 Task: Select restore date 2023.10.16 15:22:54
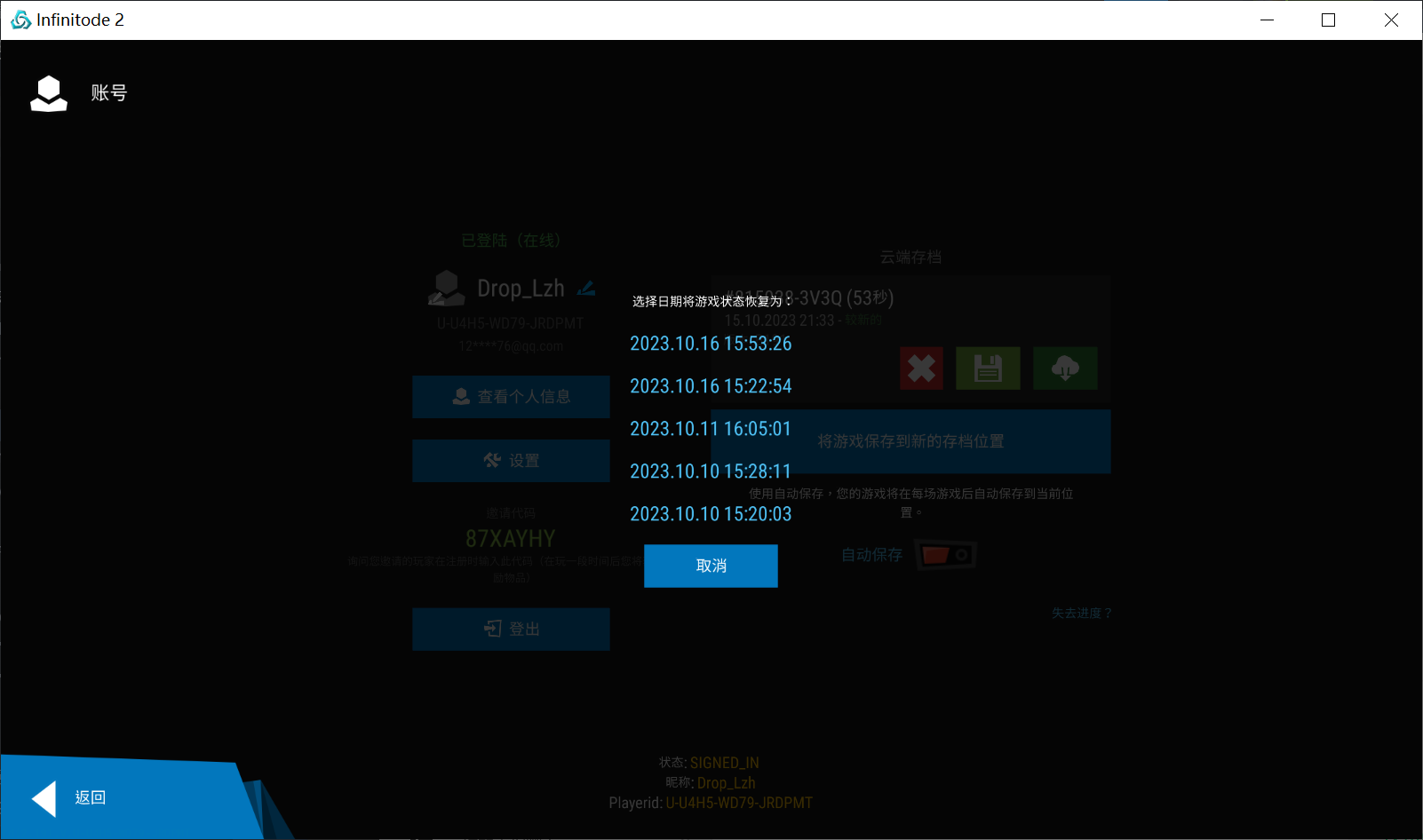click(x=711, y=386)
